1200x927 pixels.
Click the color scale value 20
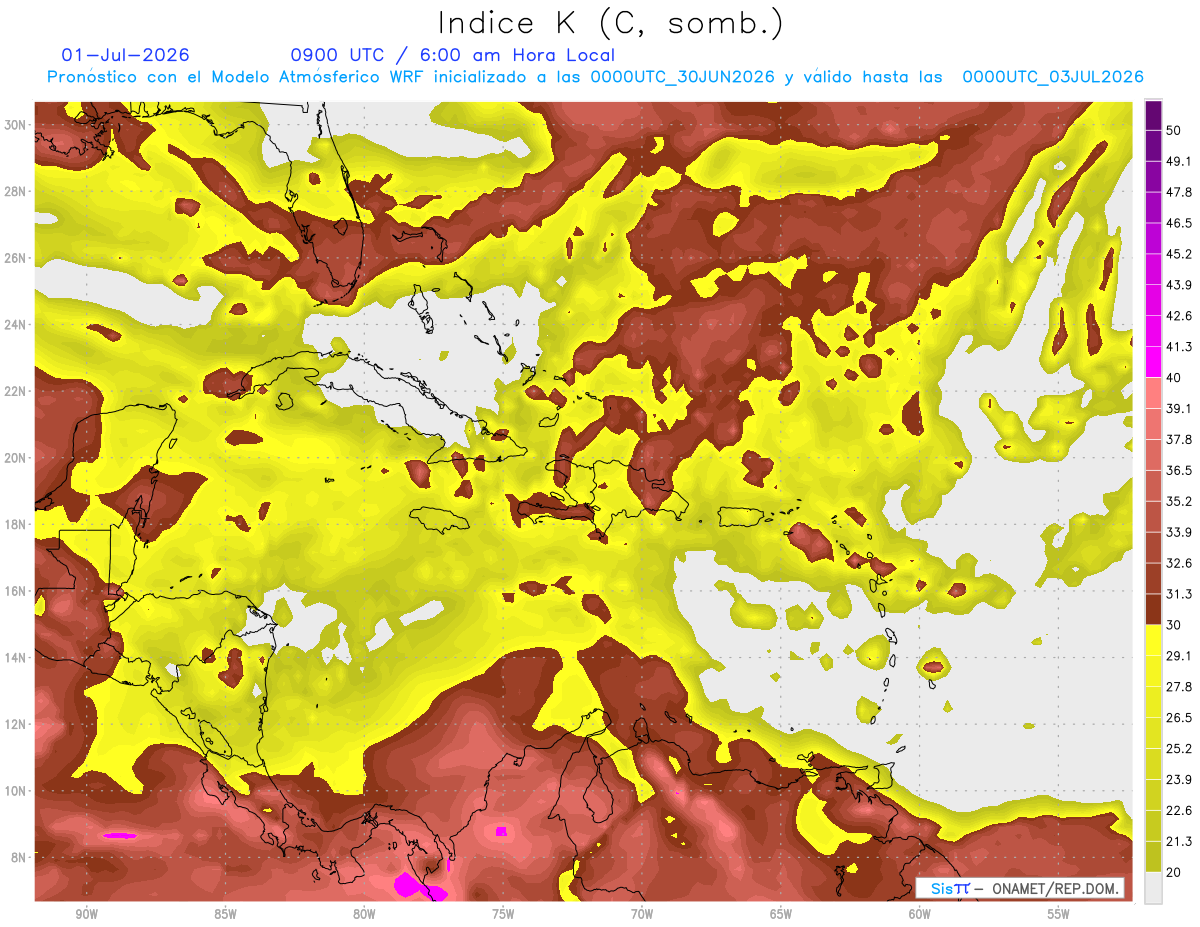coord(1174,873)
